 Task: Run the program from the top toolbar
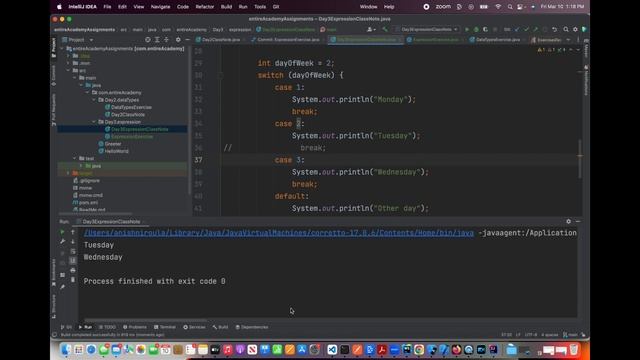pyautogui.click(x=467, y=29)
